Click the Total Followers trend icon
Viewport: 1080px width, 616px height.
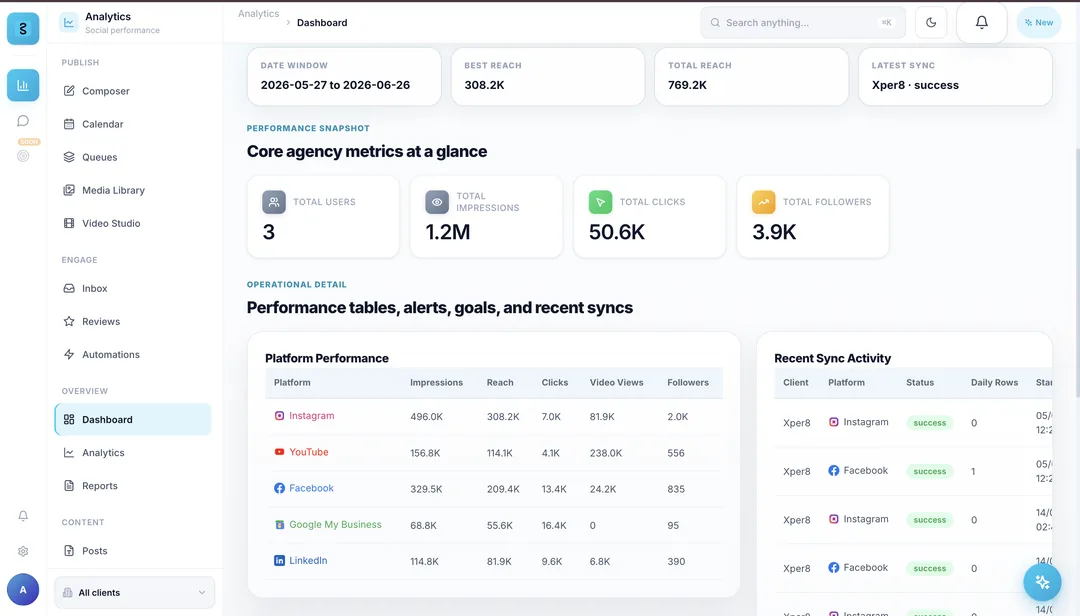point(764,202)
